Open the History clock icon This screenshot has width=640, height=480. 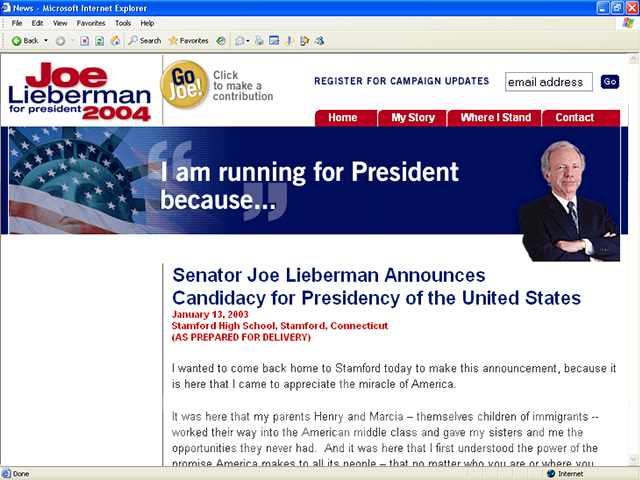[x=221, y=41]
